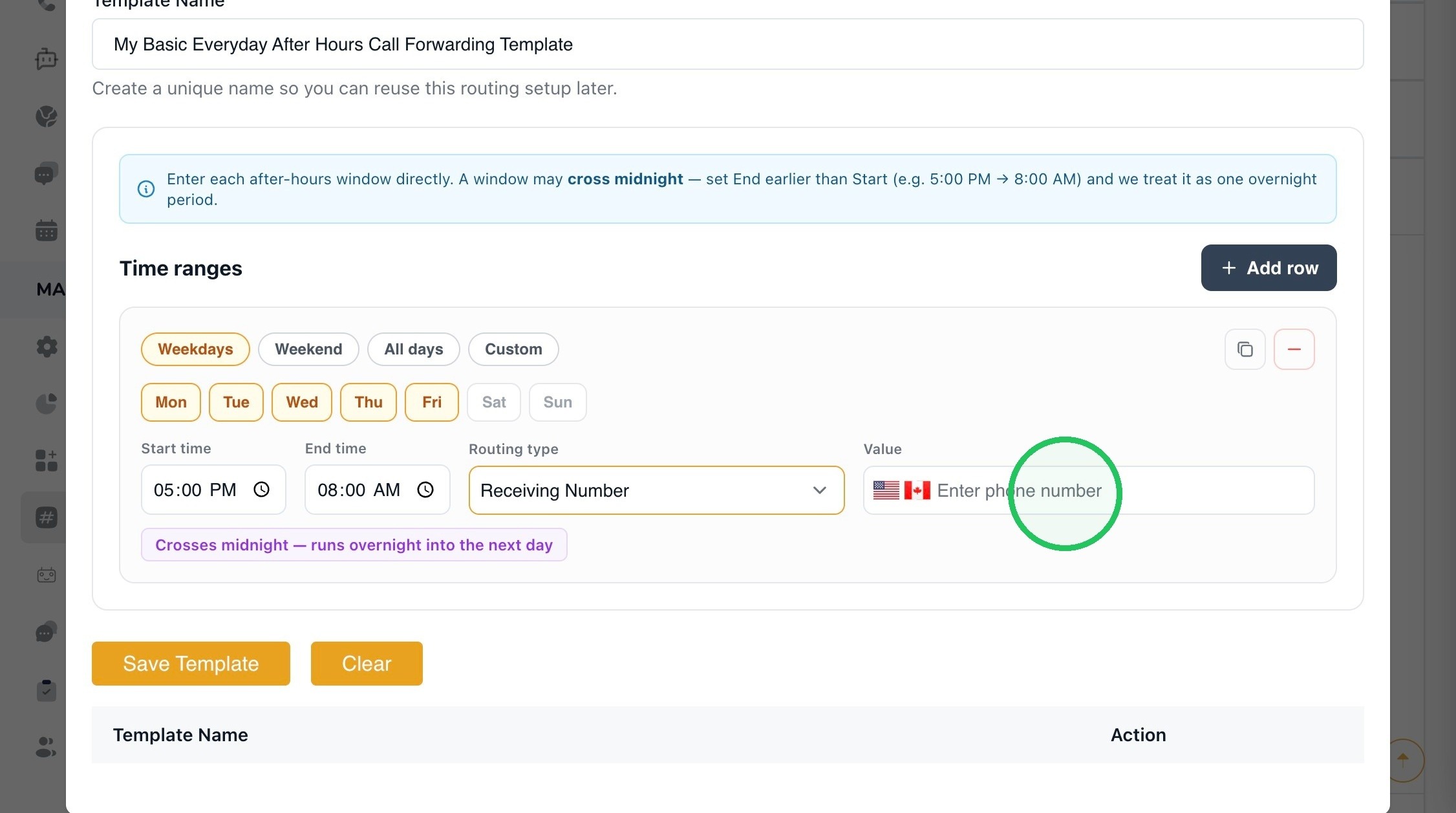
Task: Click the scroll-to-top arrow icon
Action: [1402, 760]
